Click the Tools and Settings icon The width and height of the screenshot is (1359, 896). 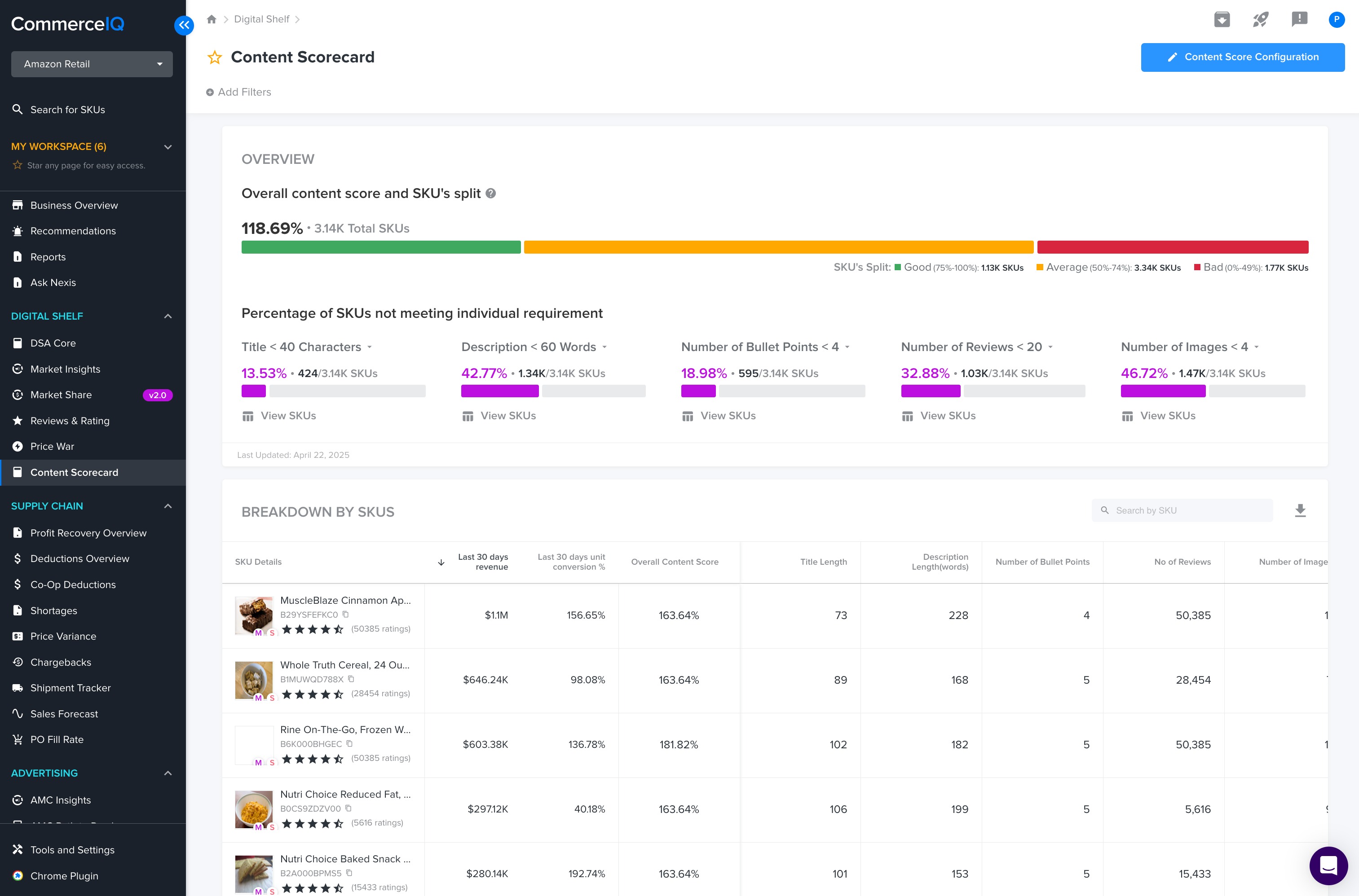(x=18, y=849)
